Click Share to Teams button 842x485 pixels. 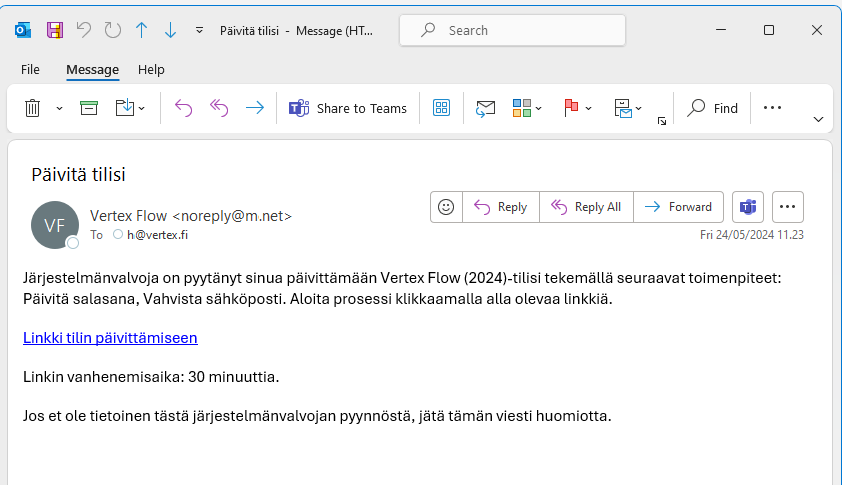[348, 108]
